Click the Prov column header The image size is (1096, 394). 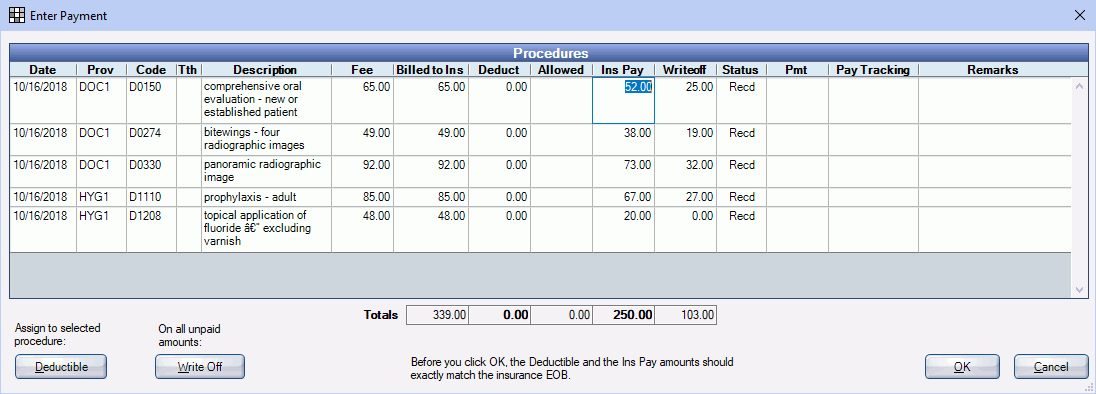[x=101, y=70]
